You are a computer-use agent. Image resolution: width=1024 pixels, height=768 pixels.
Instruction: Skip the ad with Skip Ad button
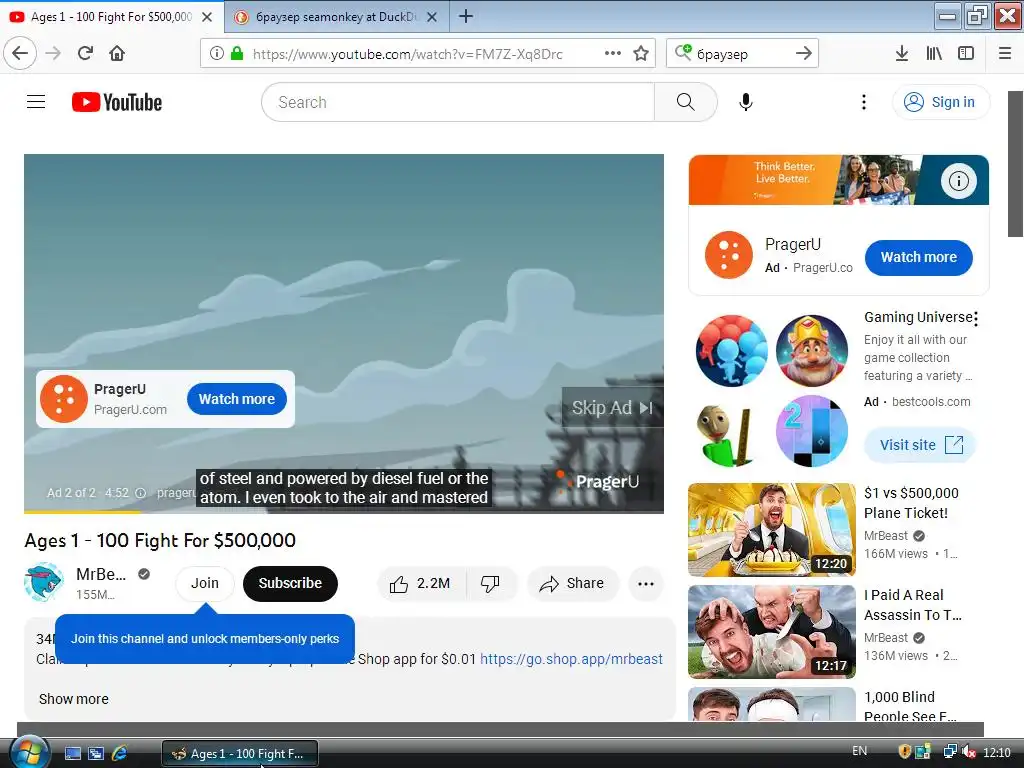click(612, 408)
